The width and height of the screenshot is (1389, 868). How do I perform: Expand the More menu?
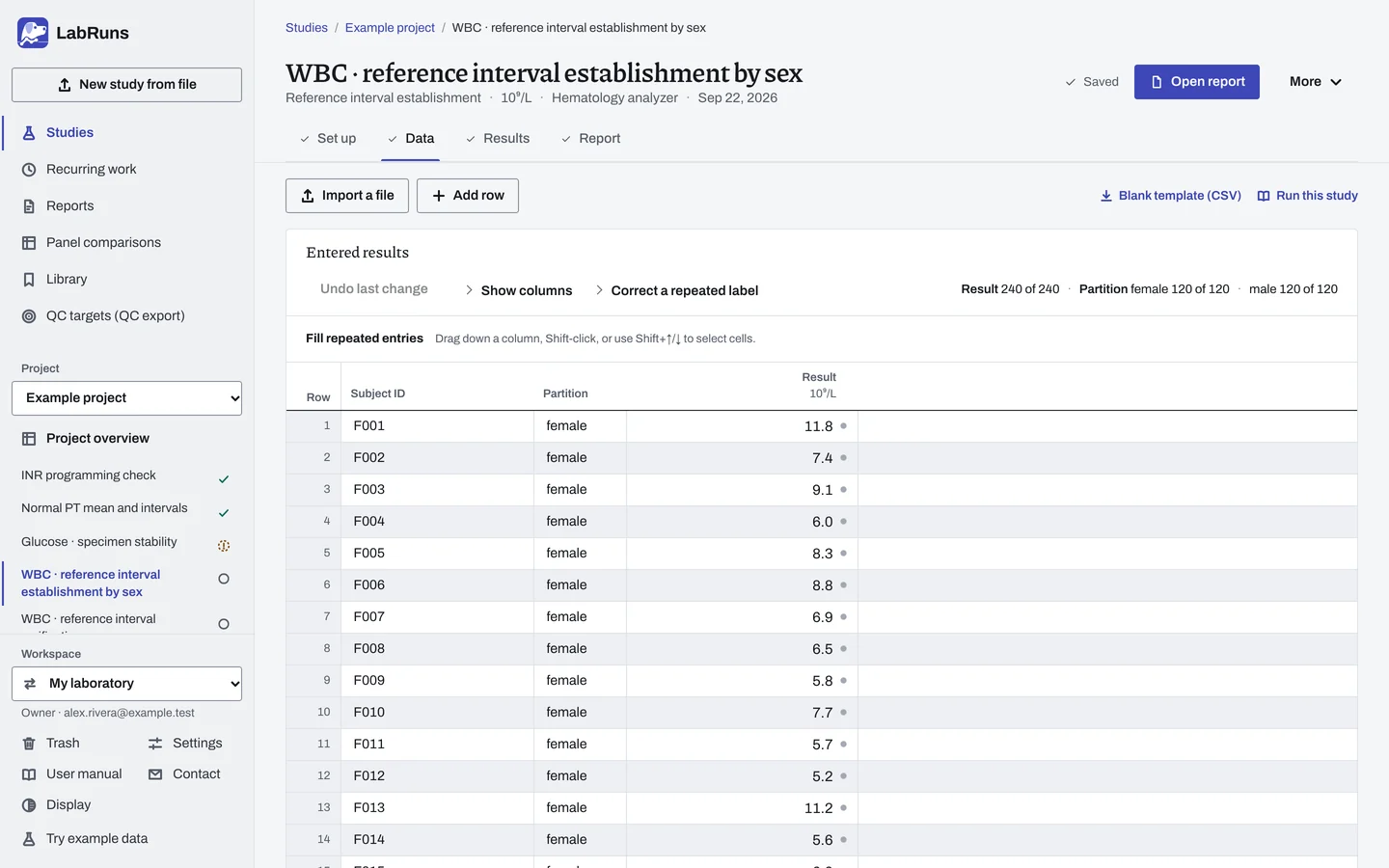(x=1316, y=82)
